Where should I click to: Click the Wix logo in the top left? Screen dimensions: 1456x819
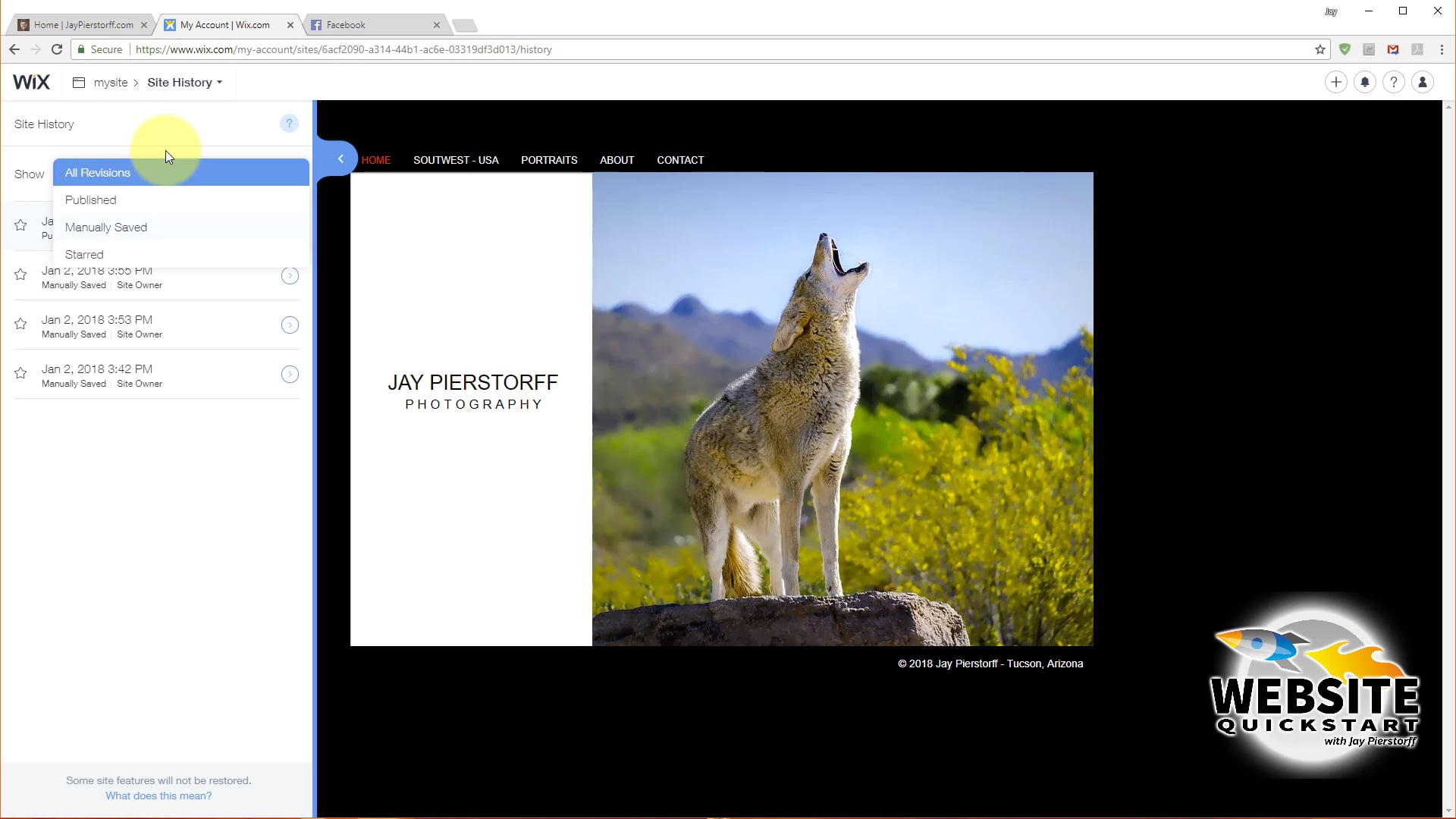coord(31,82)
